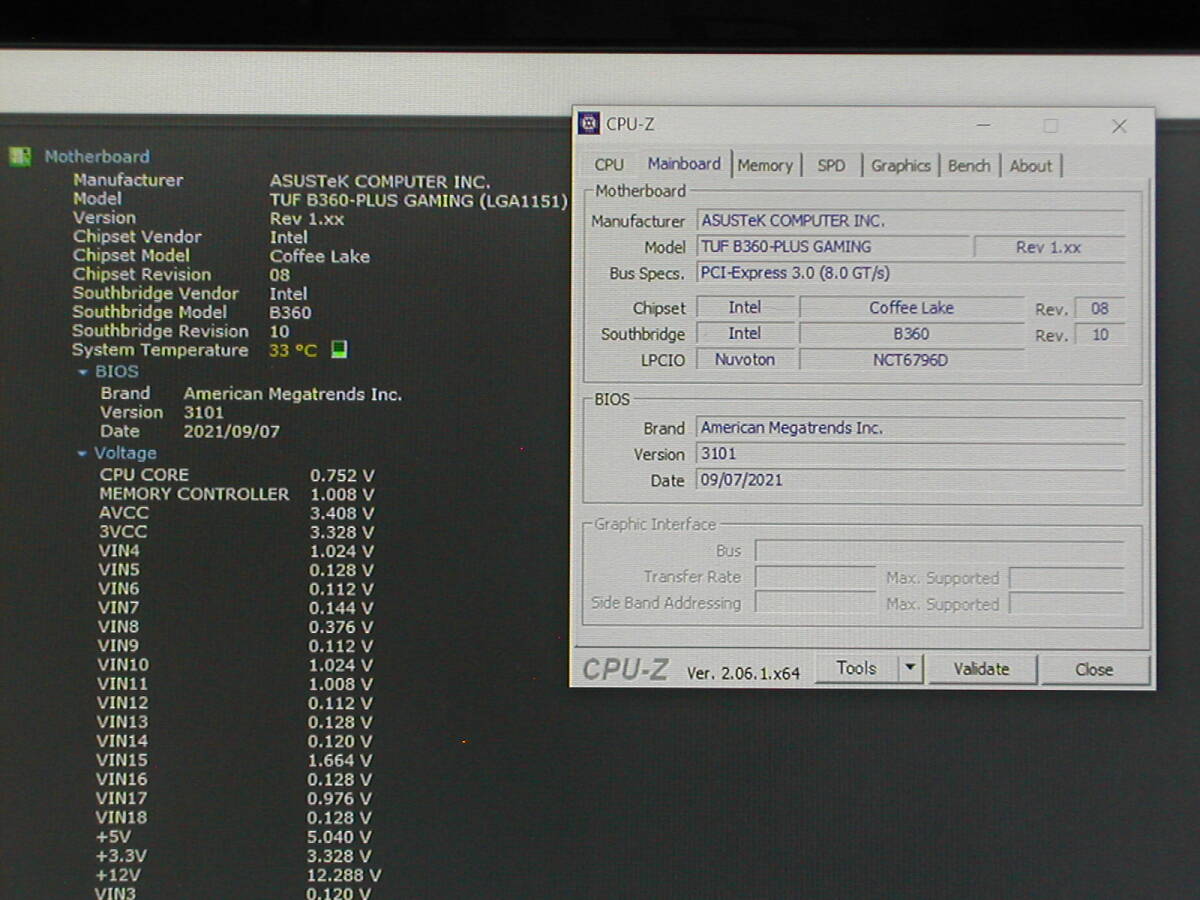Click the BIOS Version field showing 3101
Viewport: 1200px width, 900px height.
910,454
